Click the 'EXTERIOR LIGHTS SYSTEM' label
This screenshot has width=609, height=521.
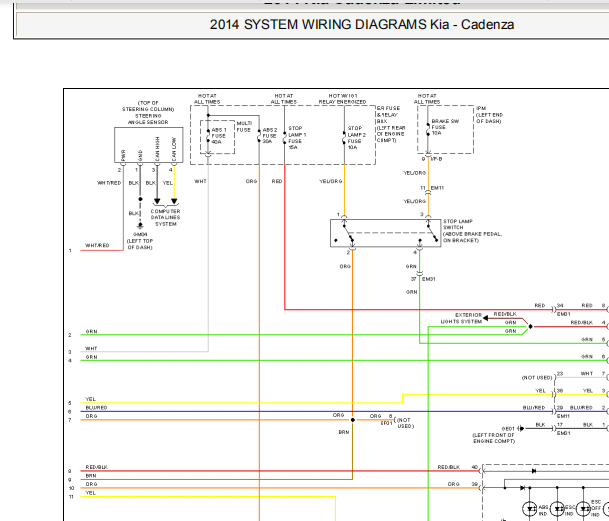pyautogui.click(x=461, y=318)
